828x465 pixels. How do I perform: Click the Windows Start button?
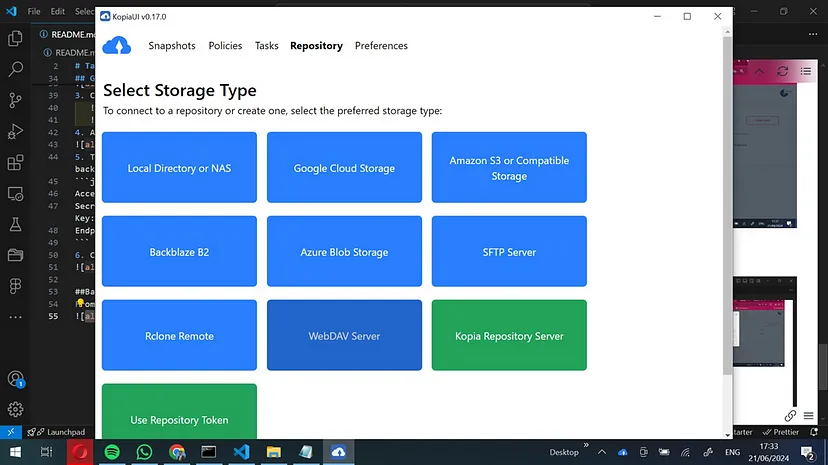click(15, 452)
